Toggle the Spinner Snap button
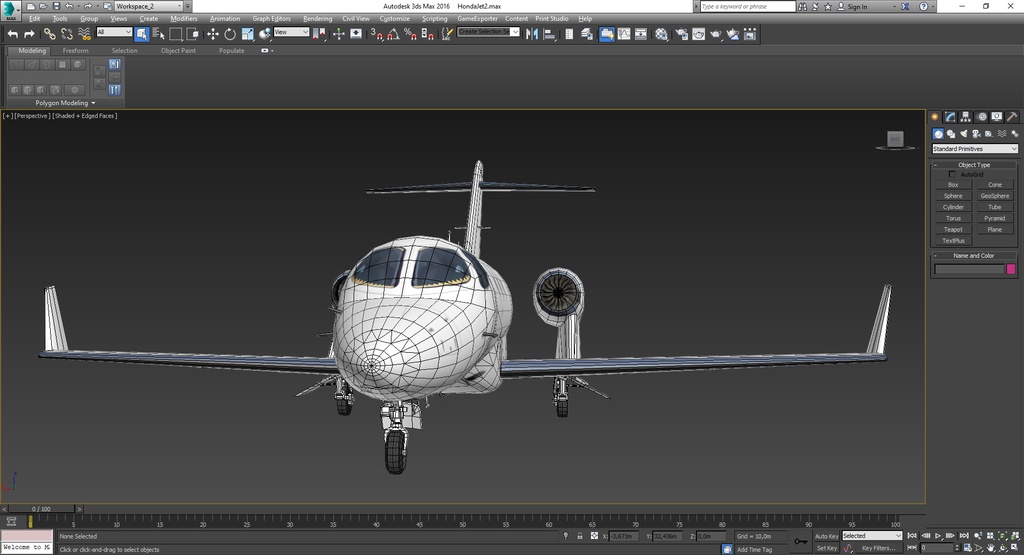This screenshot has width=1024, height=555. [x=427, y=34]
